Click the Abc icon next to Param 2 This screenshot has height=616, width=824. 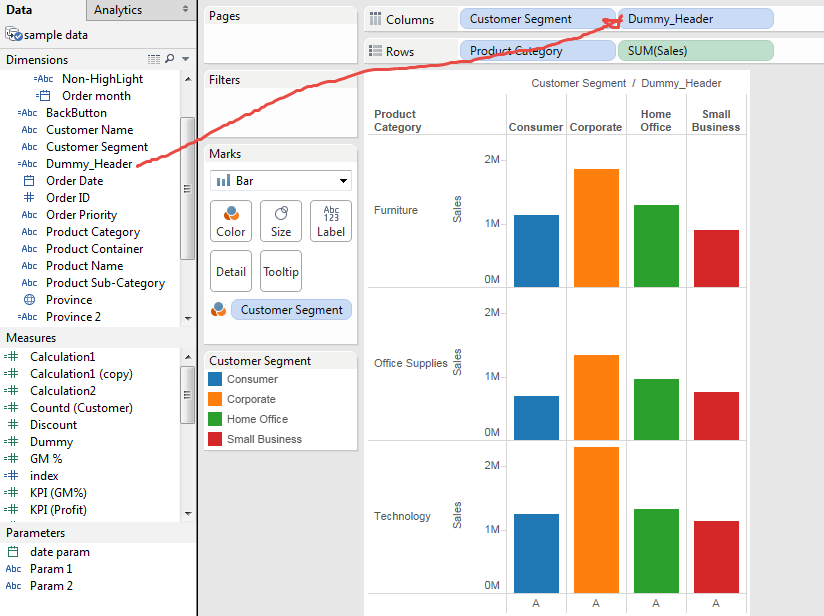coord(13,586)
